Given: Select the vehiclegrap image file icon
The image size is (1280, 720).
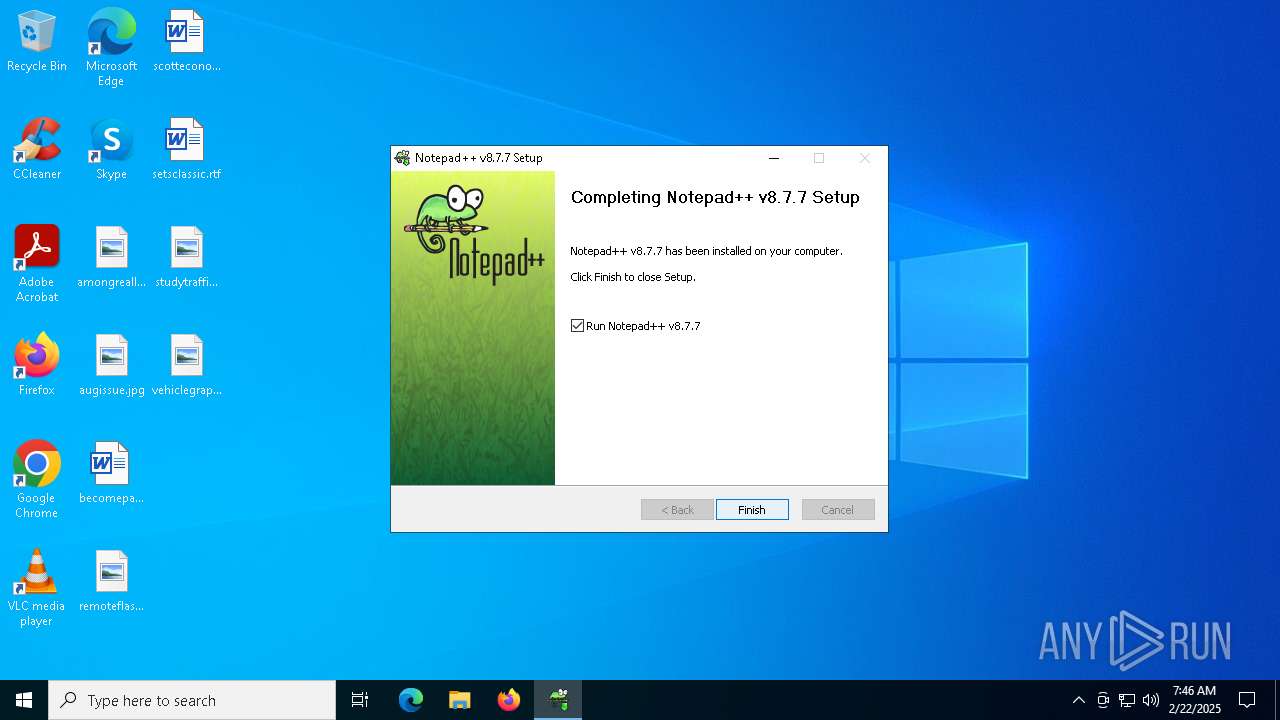Looking at the screenshot, I should pos(186,365).
